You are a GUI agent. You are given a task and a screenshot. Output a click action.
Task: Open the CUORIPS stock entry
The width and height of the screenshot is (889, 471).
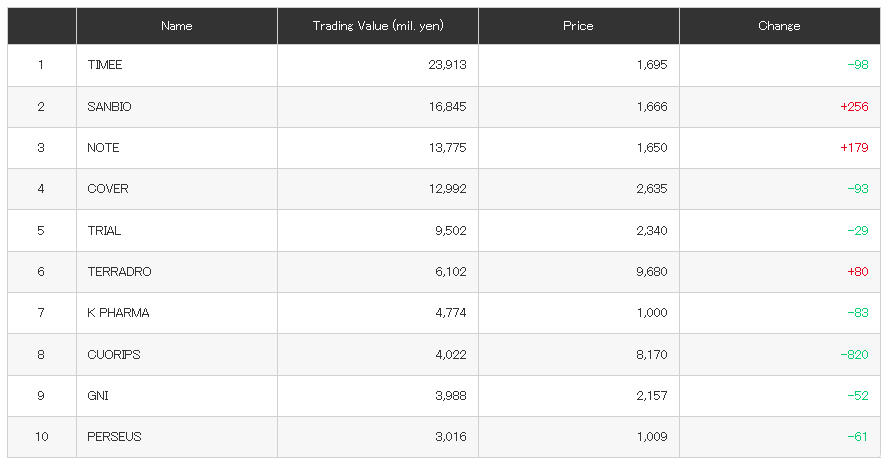(114, 355)
